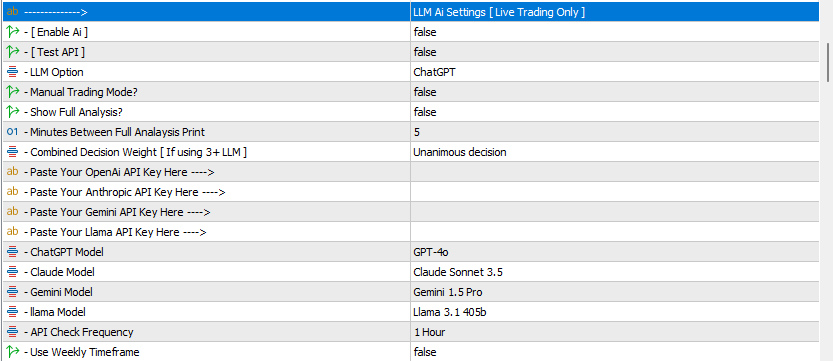Viewport: 833px width, 361px height.
Task: Select the Use Weekly Timeframe row label
Action: [x=84, y=351]
